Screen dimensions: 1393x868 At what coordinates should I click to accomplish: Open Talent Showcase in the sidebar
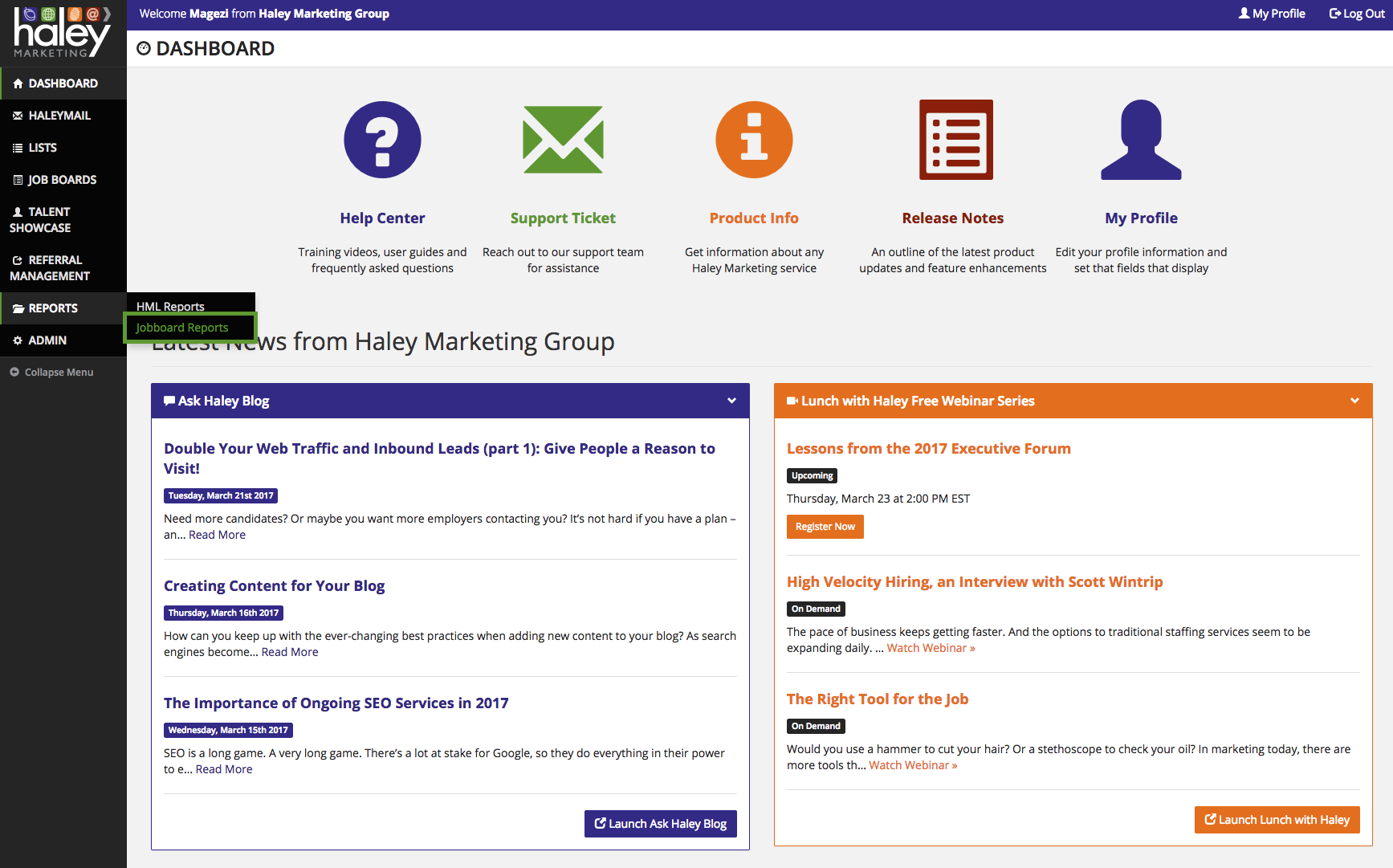pos(63,220)
